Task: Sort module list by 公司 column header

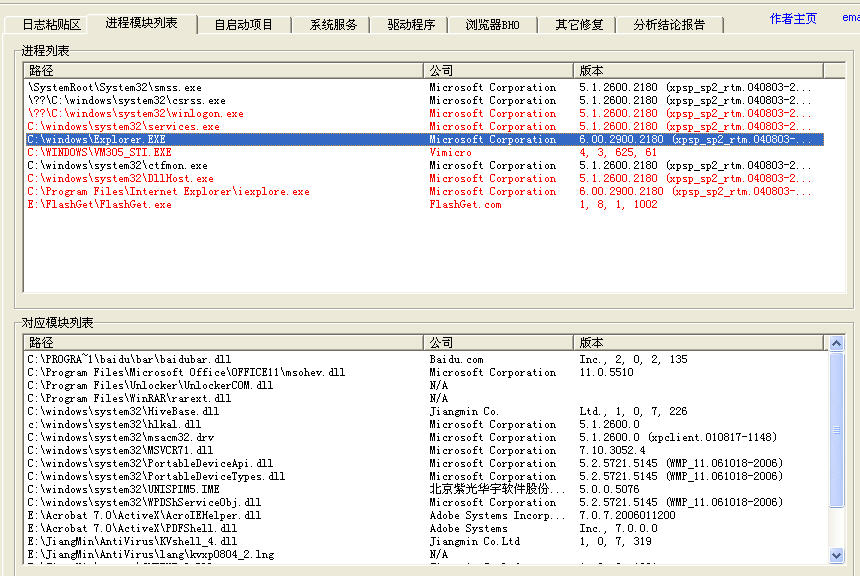Action: point(498,342)
